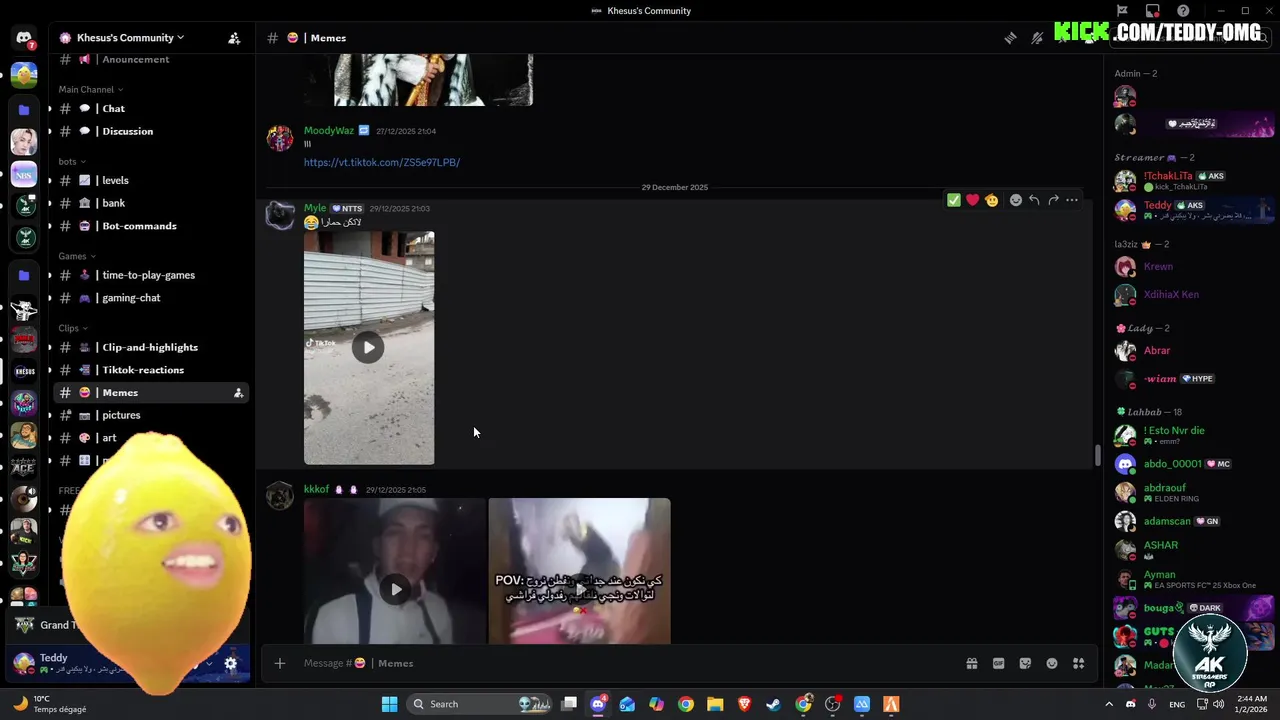Image resolution: width=1280 pixels, height=720 pixels.
Task: Forward Myle's message with the forward arrow
Action: (1053, 200)
